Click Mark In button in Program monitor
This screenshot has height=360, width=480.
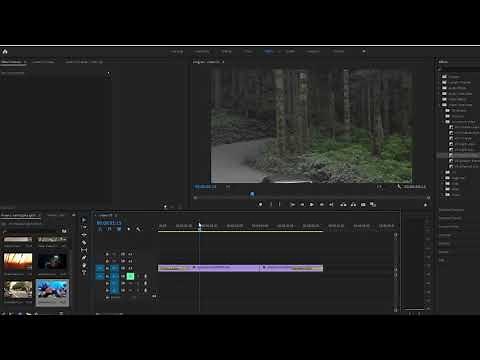coord(271,204)
